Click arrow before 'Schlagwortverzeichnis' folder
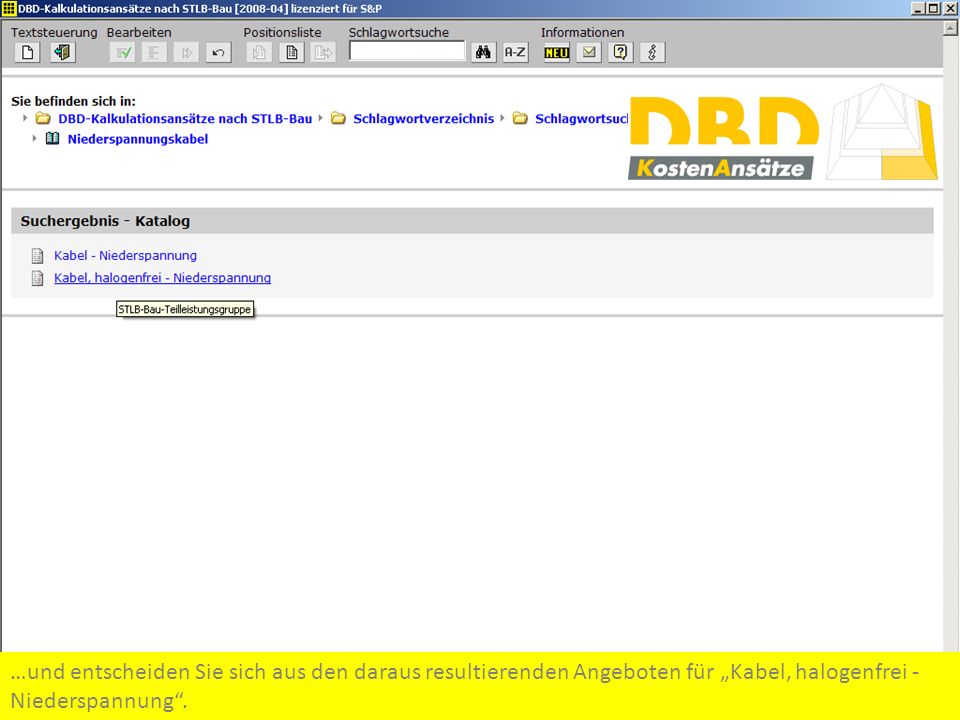Viewport: 960px width, 720px height. [x=320, y=118]
